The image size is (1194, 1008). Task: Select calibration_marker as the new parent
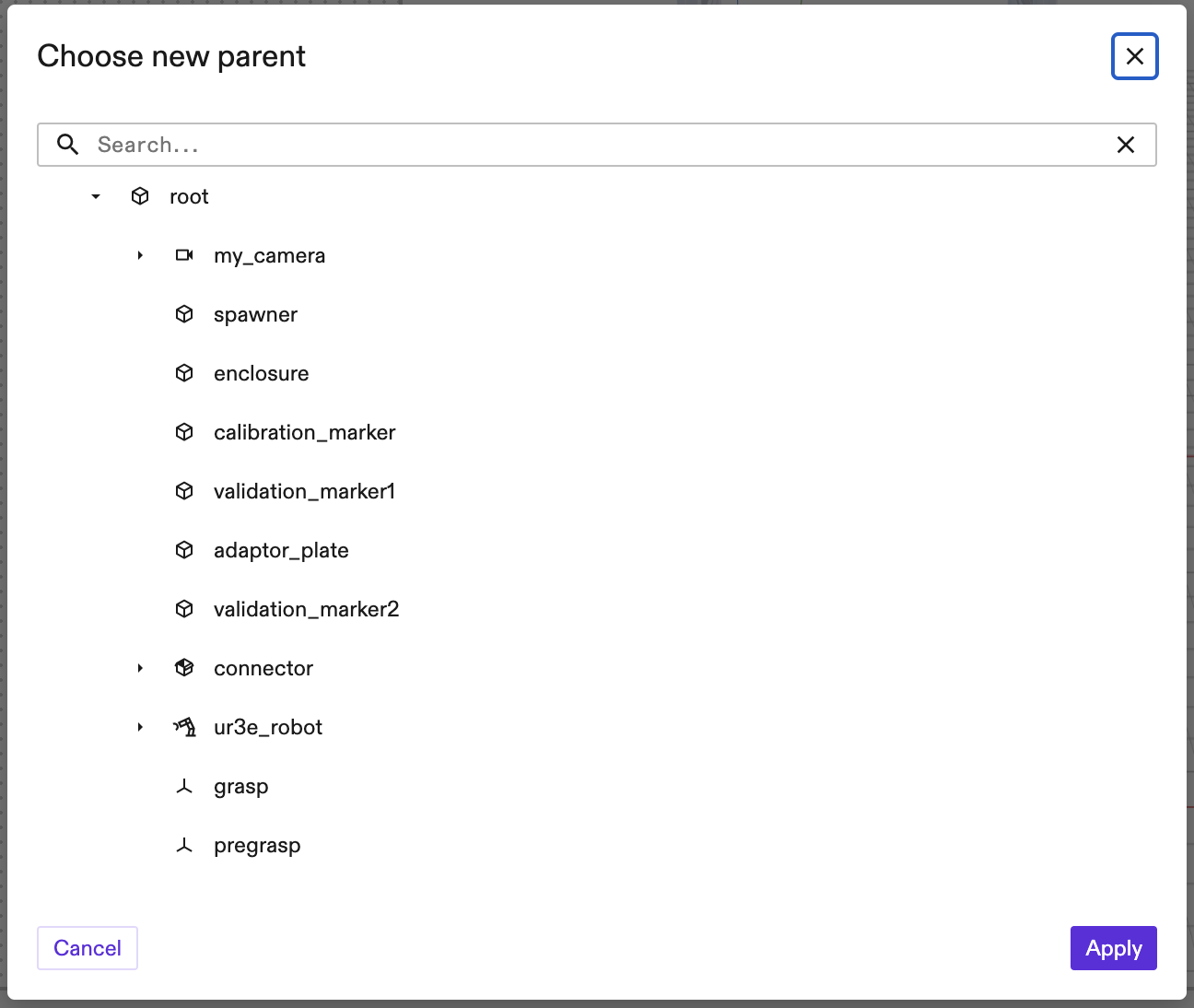point(304,432)
